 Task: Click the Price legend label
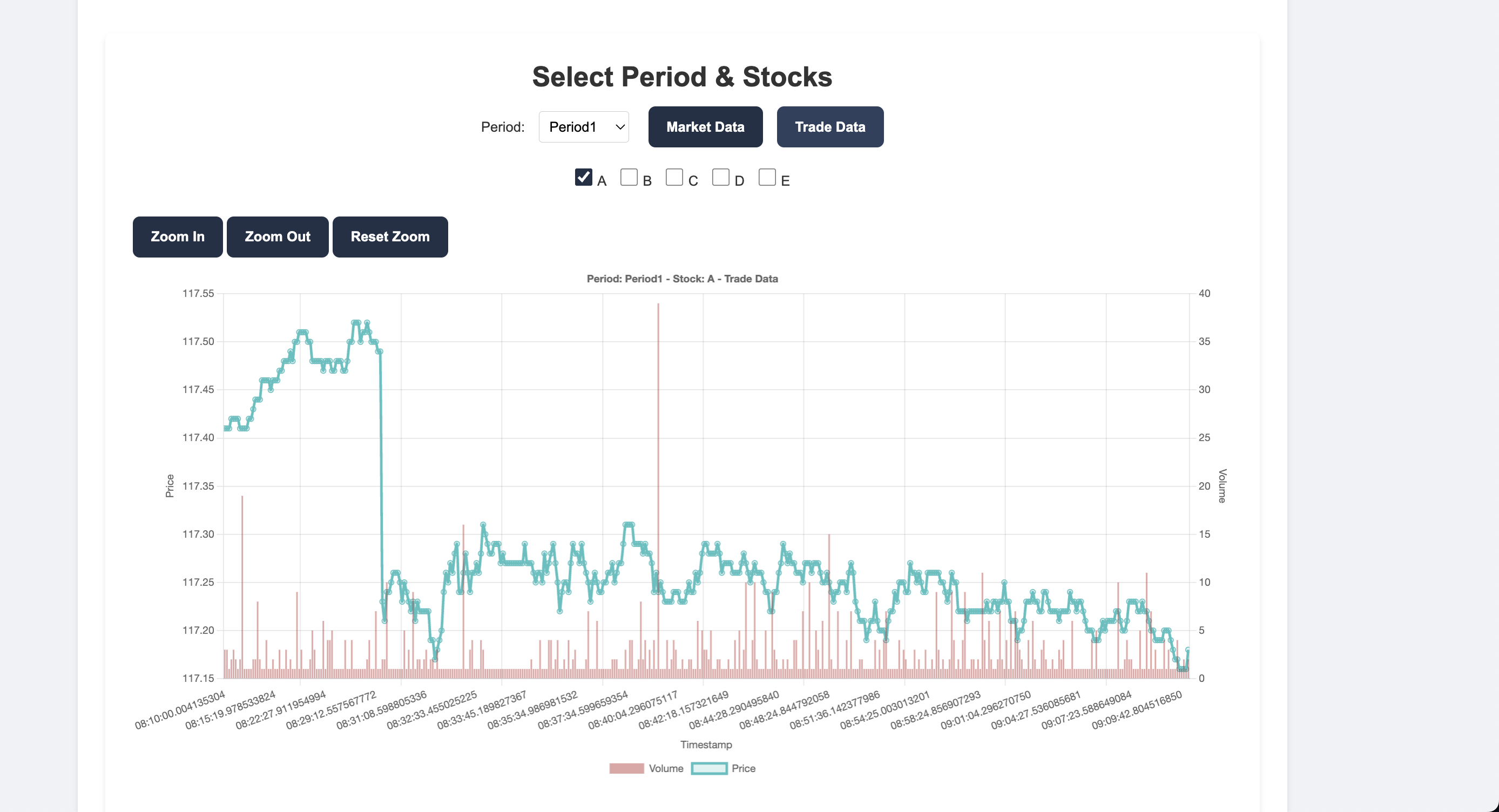743,768
